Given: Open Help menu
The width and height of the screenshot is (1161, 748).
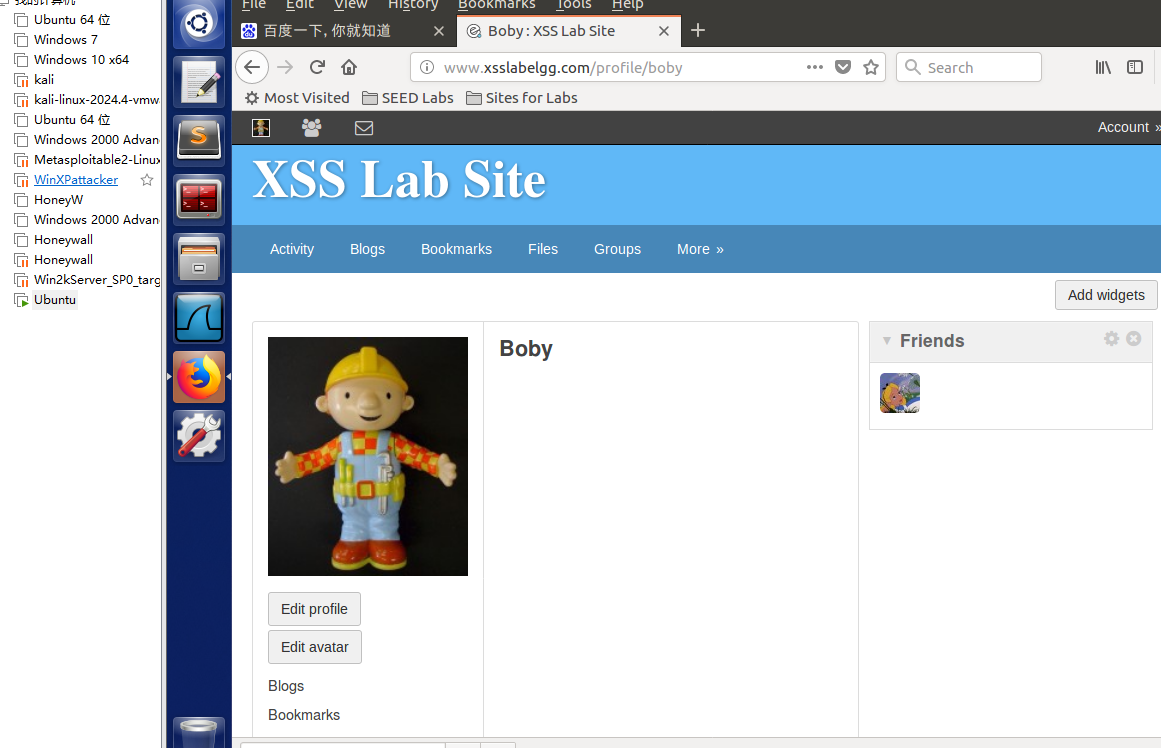Looking at the screenshot, I should coord(627,5).
